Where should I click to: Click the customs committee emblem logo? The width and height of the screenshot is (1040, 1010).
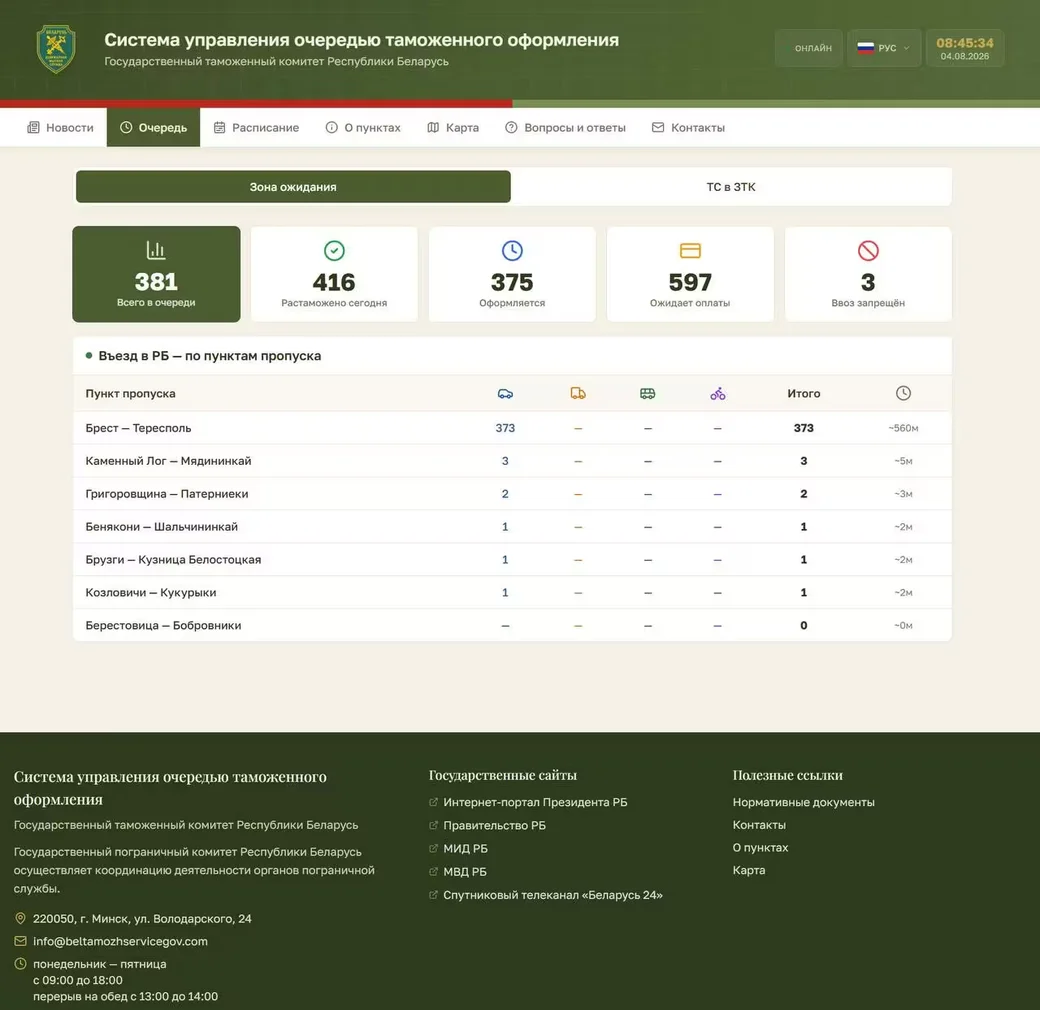click(56, 50)
